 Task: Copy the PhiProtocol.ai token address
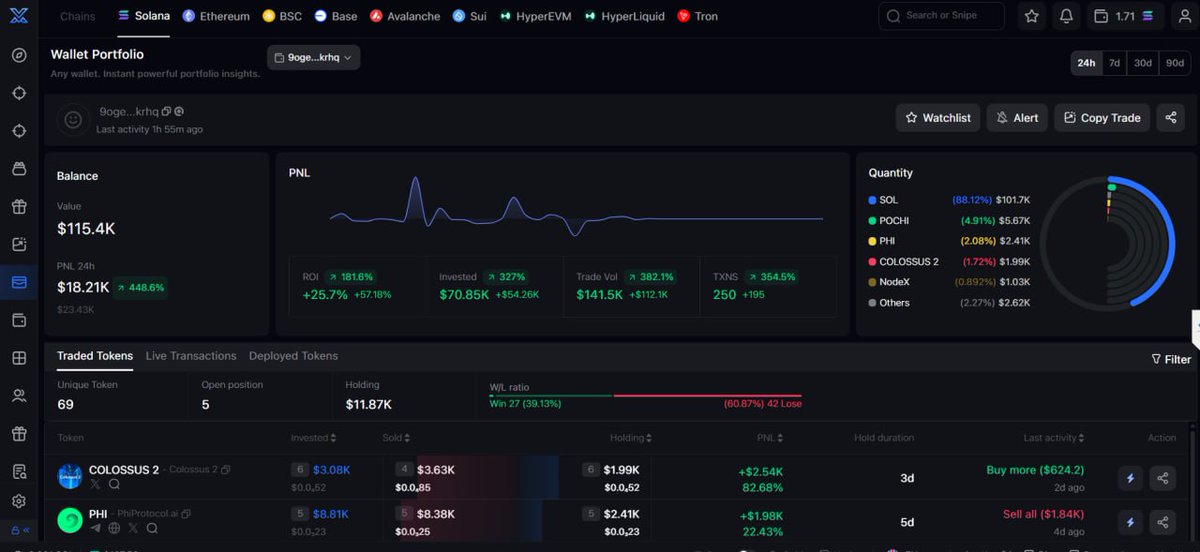(186, 514)
